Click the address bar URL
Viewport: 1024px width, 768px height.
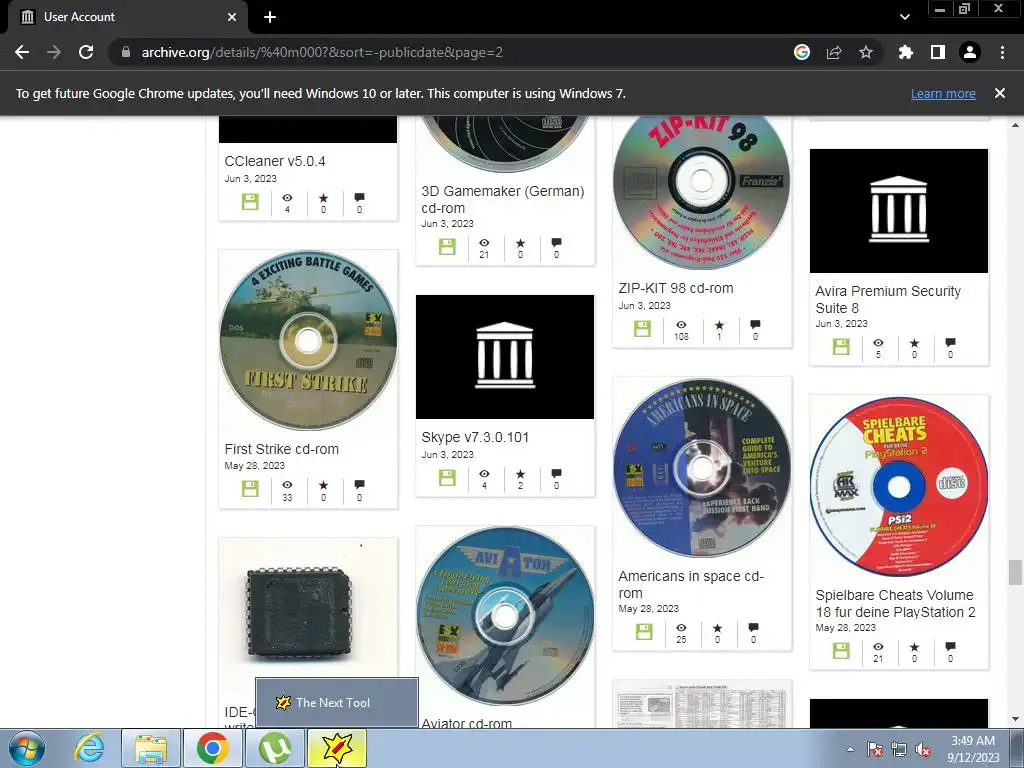[x=322, y=52]
